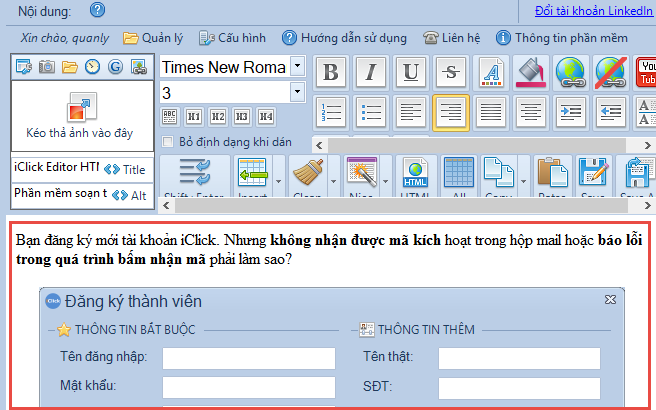The image size is (656, 410).
Task: Enable 'Bỏ định dạng khi dán' checkbox
Action: click(168, 142)
